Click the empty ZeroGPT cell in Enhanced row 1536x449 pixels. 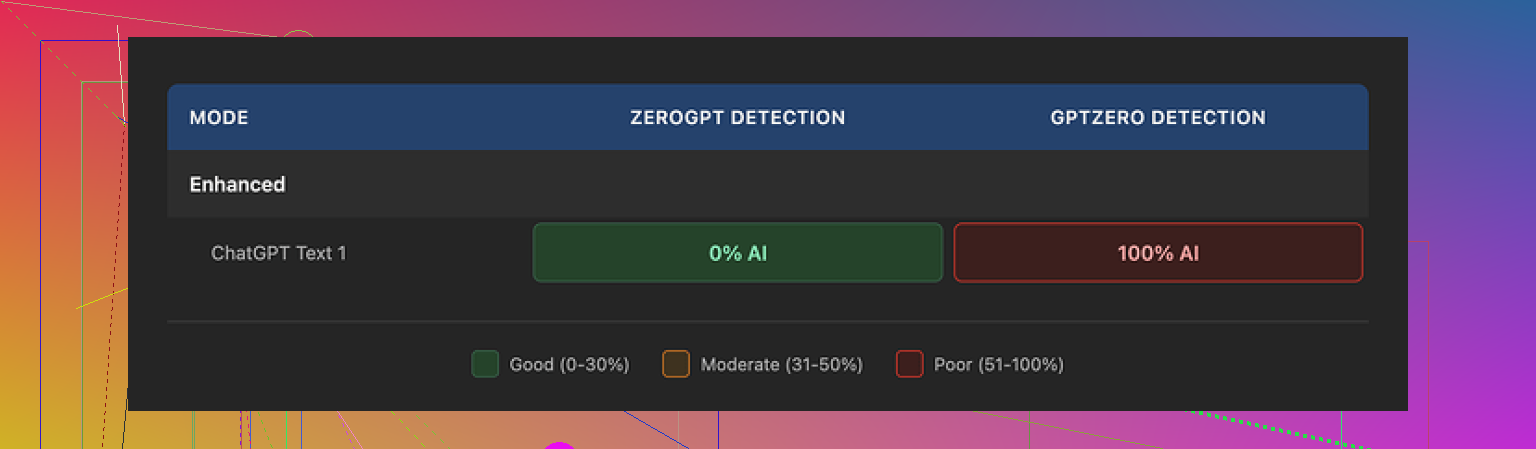coord(737,185)
